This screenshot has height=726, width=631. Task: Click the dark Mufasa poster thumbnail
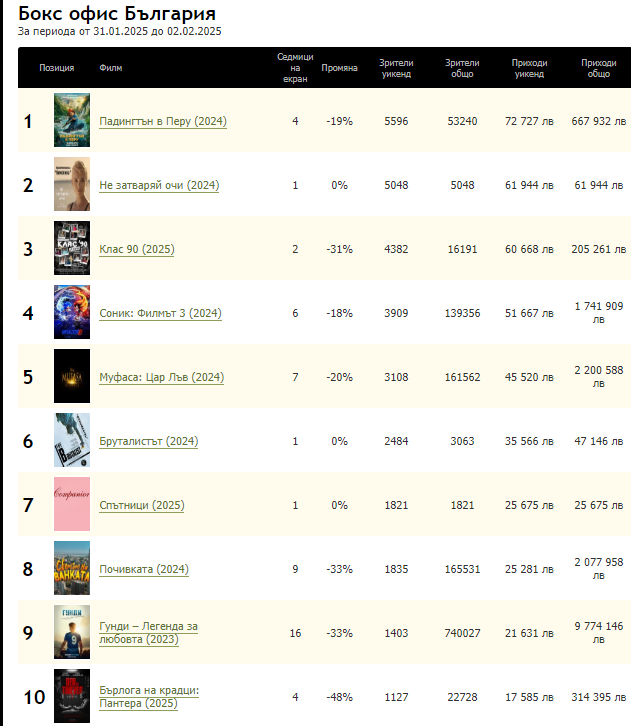point(72,377)
